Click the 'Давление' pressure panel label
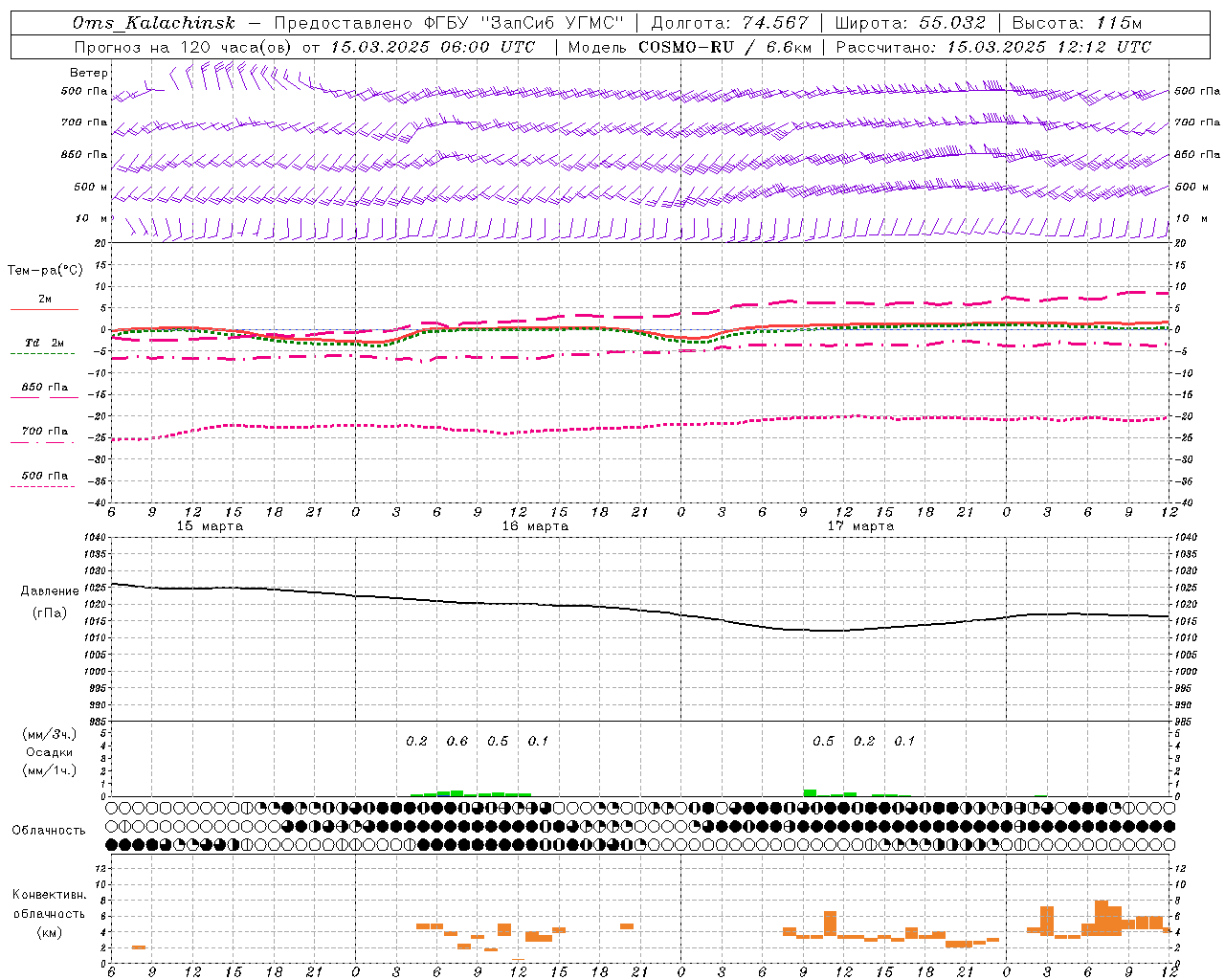 pyautogui.click(x=50, y=591)
